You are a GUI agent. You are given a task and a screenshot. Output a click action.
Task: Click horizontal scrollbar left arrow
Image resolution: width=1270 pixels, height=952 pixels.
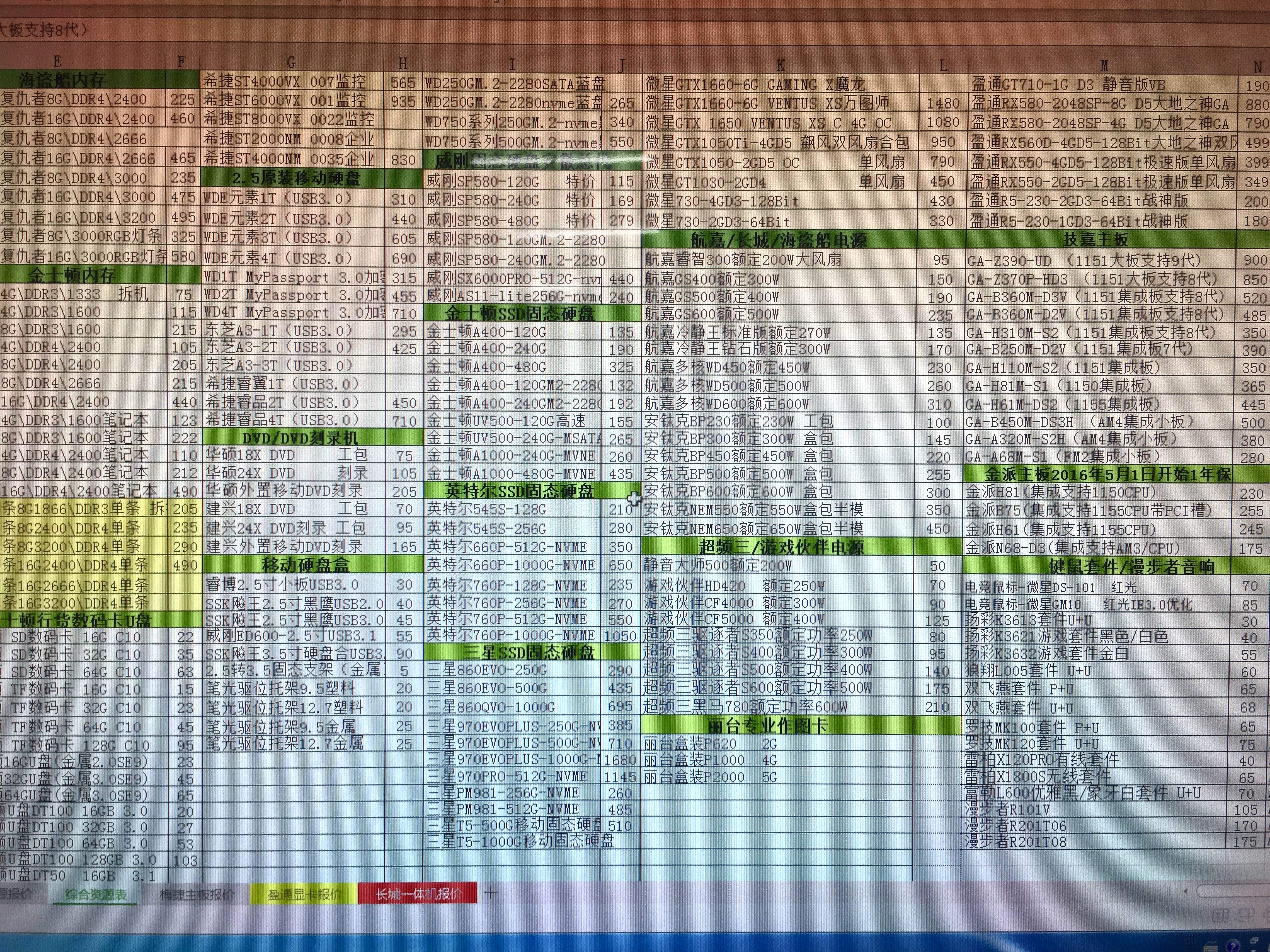(1186, 891)
